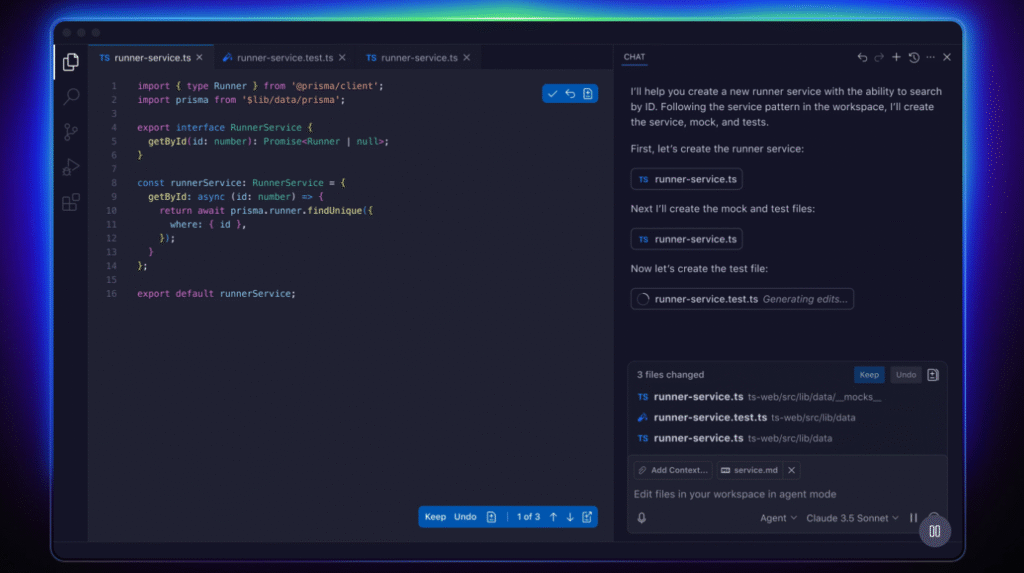Open the chat panel's more actions ellipsis
Image resolution: width=1024 pixels, height=573 pixels.
click(x=930, y=58)
